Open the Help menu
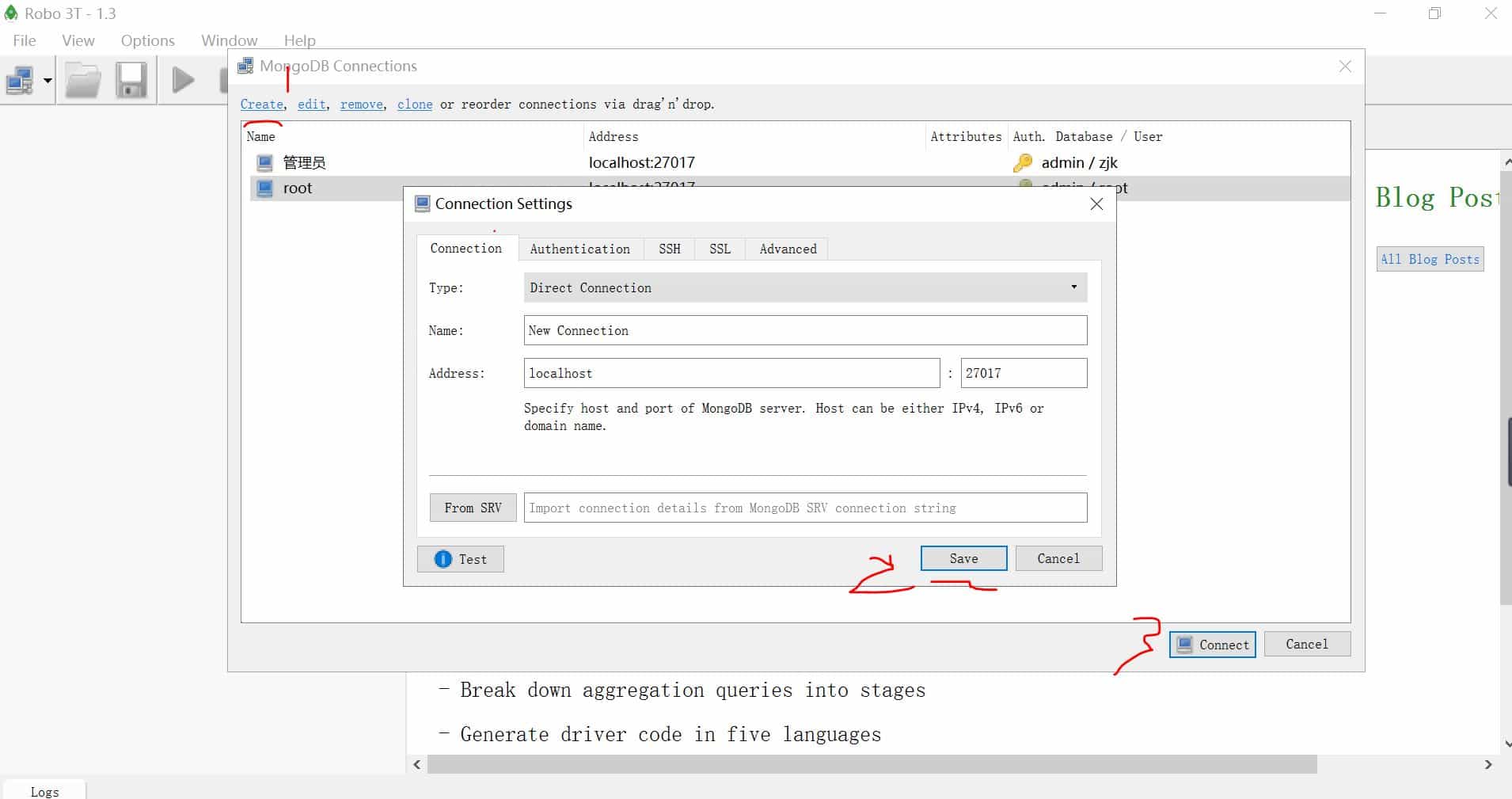The height and width of the screenshot is (799, 1512). (x=300, y=40)
